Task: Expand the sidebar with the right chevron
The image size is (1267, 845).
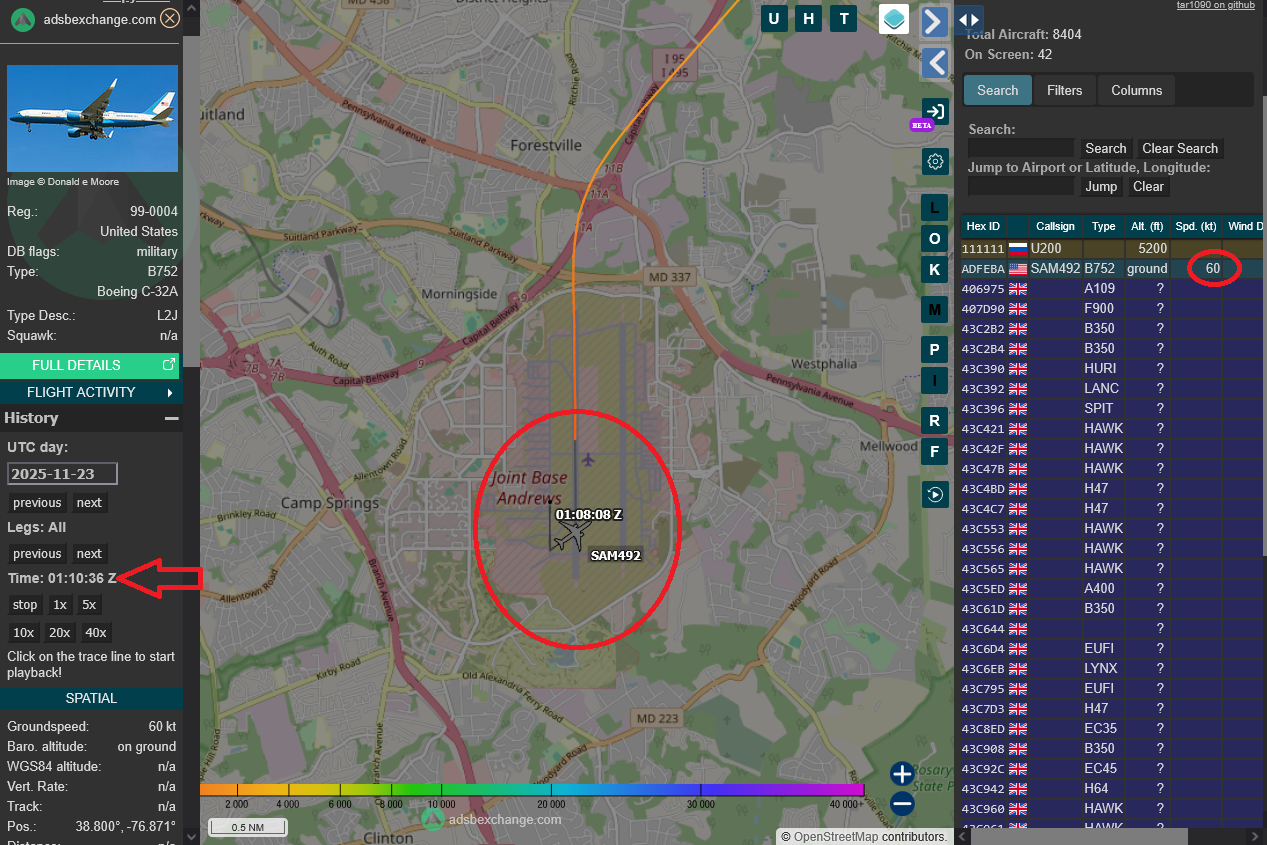Action: [934, 21]
